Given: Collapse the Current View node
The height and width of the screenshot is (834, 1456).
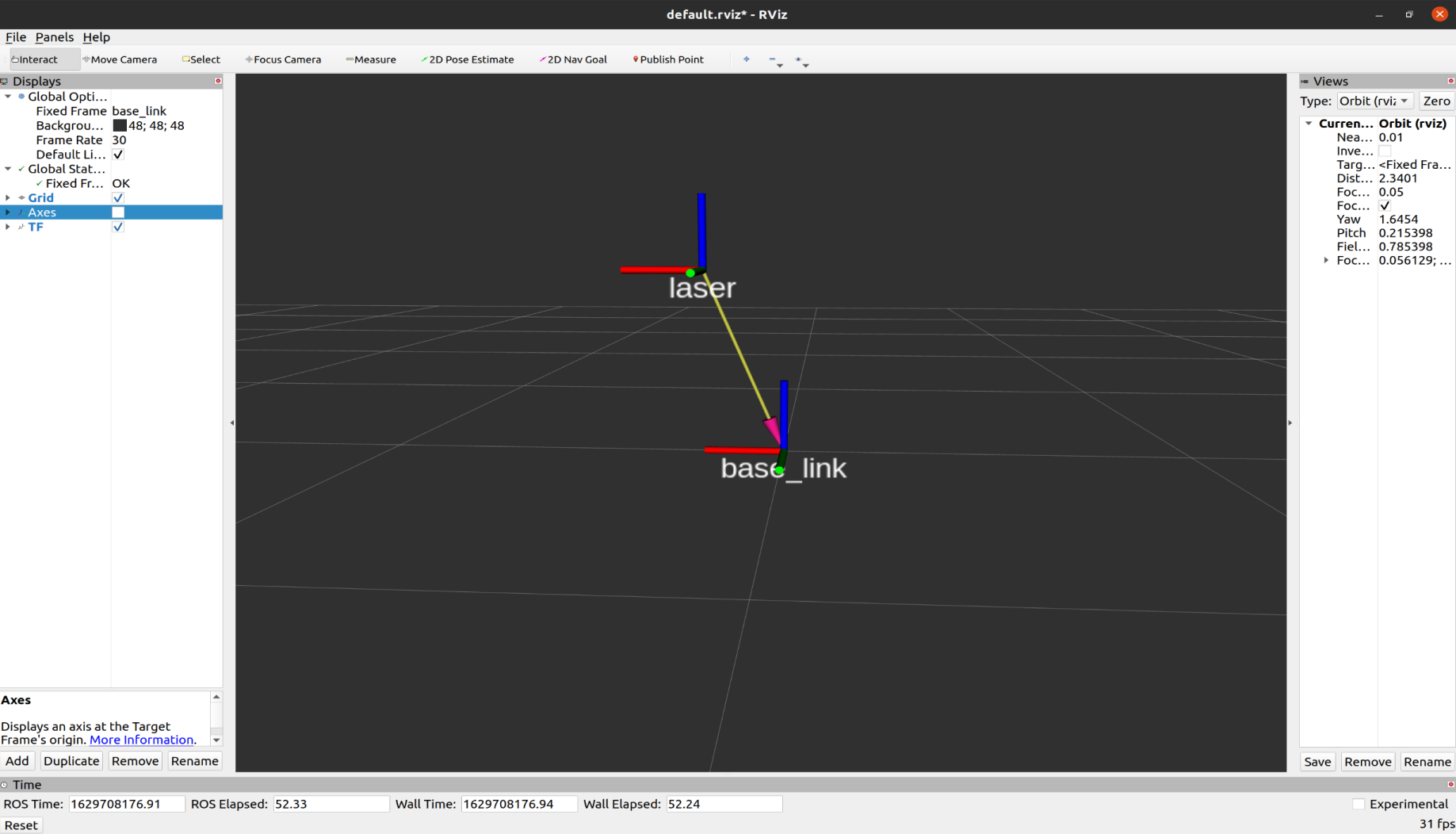Looking at the screenshot, I should 1309,124.
